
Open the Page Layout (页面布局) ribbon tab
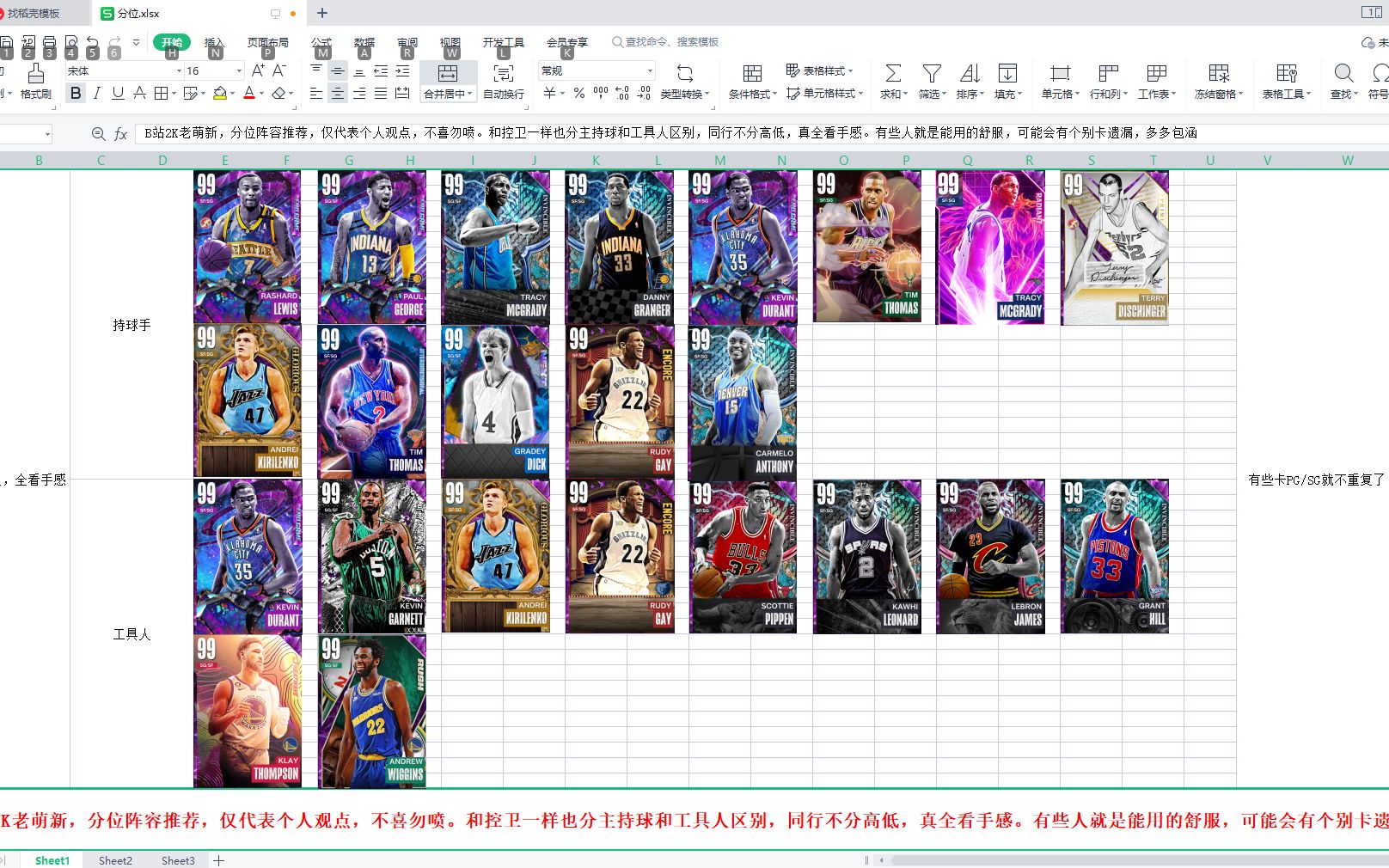click(x=268, y=42)
